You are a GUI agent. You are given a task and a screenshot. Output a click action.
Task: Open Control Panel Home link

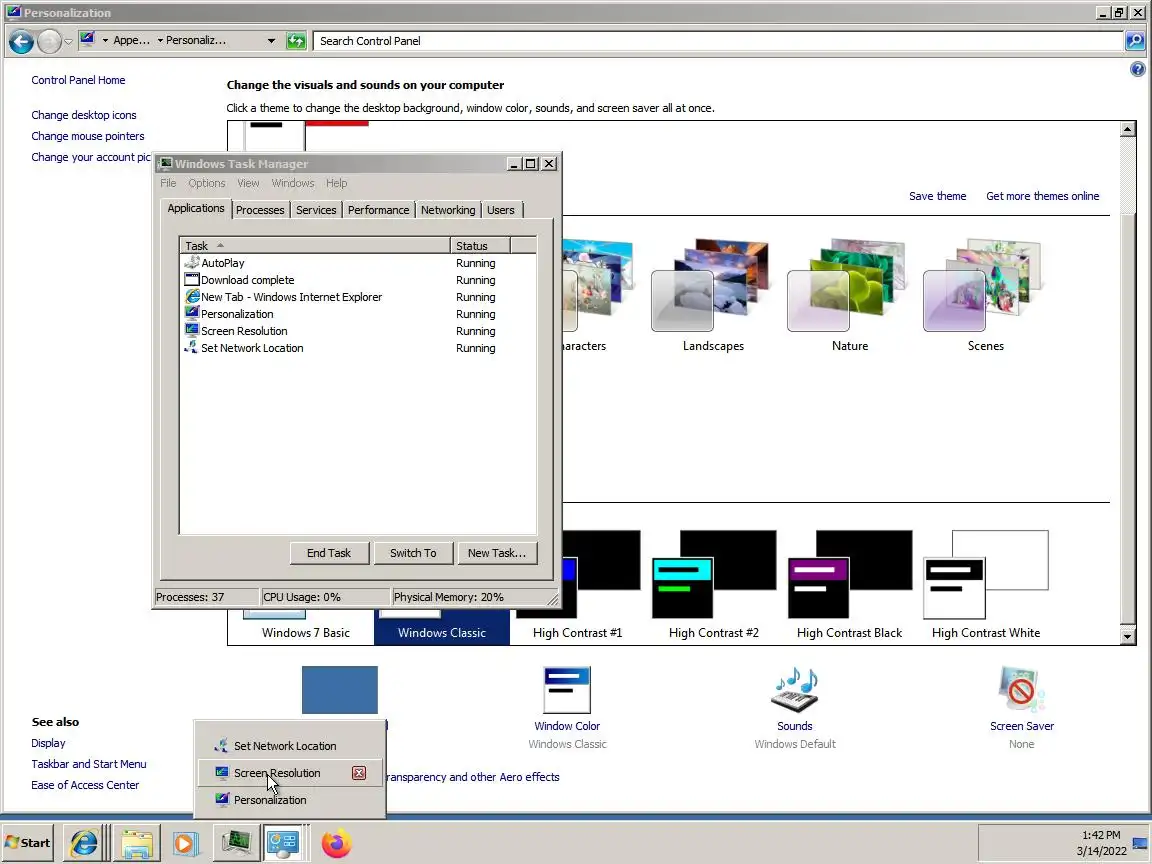[x=78, y=80]
